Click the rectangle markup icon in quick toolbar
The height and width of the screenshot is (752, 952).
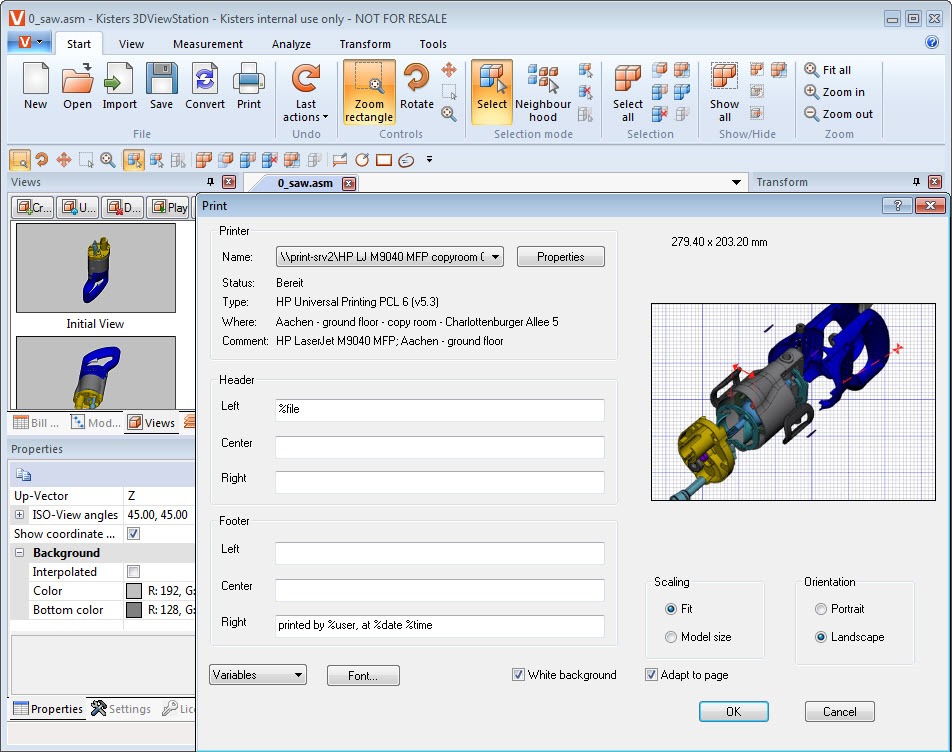pyautogui.click(x=384, y=160)
